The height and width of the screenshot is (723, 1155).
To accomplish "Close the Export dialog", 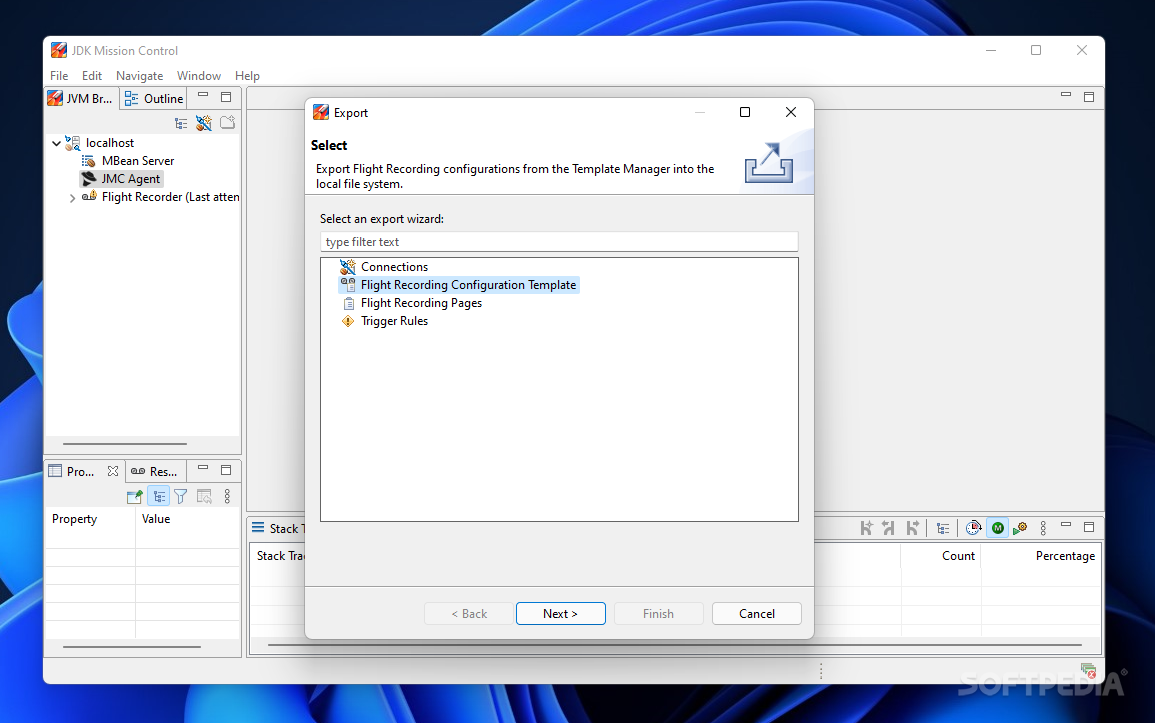I will click(x=790, y=112).
